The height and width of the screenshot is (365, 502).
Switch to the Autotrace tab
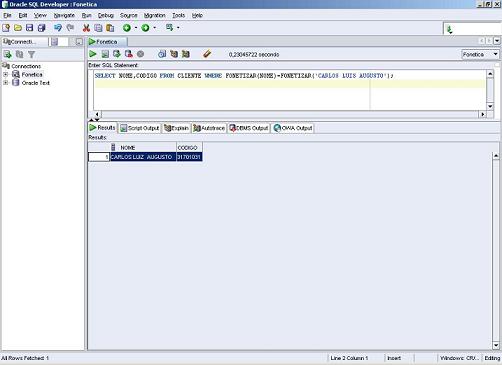[209, 128]
